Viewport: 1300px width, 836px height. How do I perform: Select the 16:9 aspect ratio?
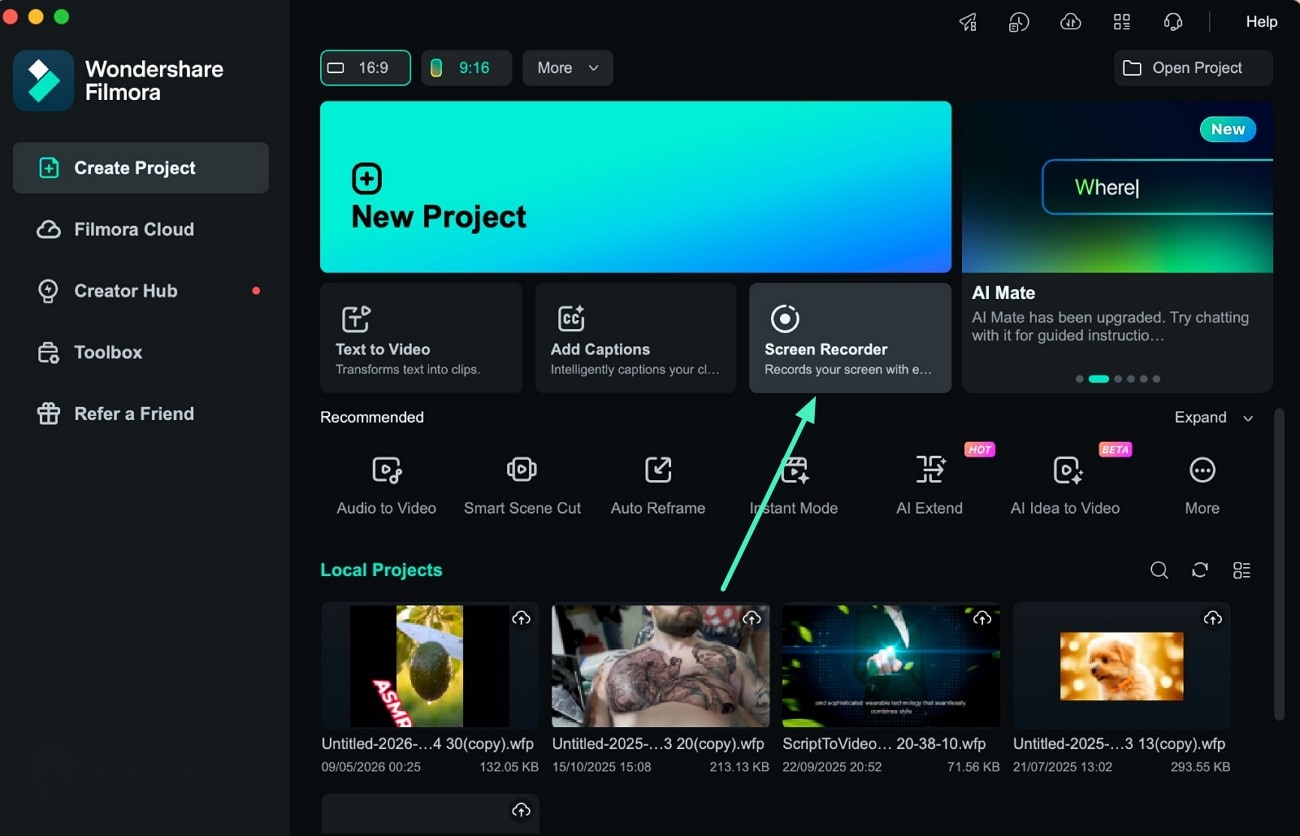(365, 68)
